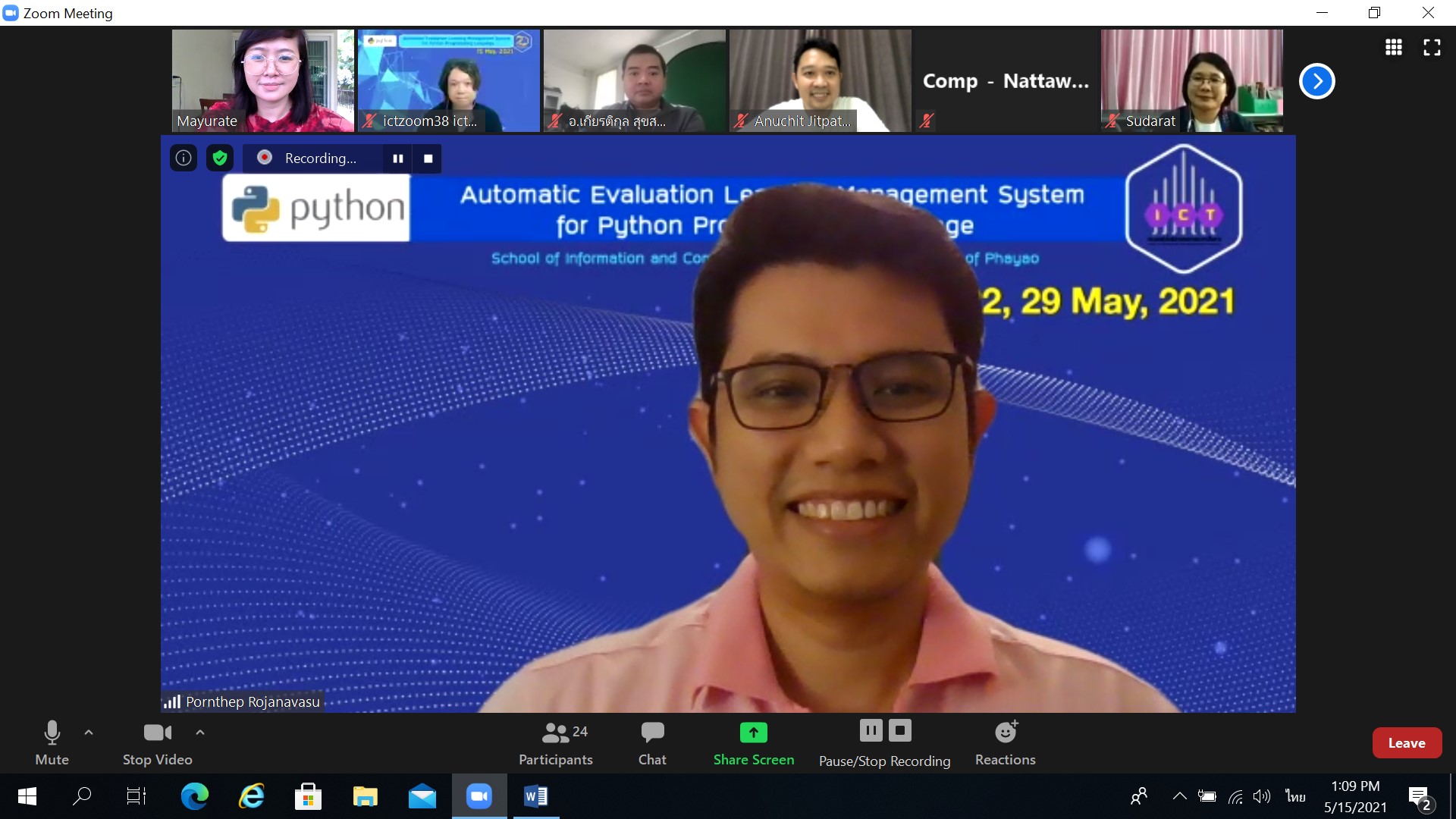Stop the camera video
Viewport: 1456px width, 819px height.
point(158,743)
